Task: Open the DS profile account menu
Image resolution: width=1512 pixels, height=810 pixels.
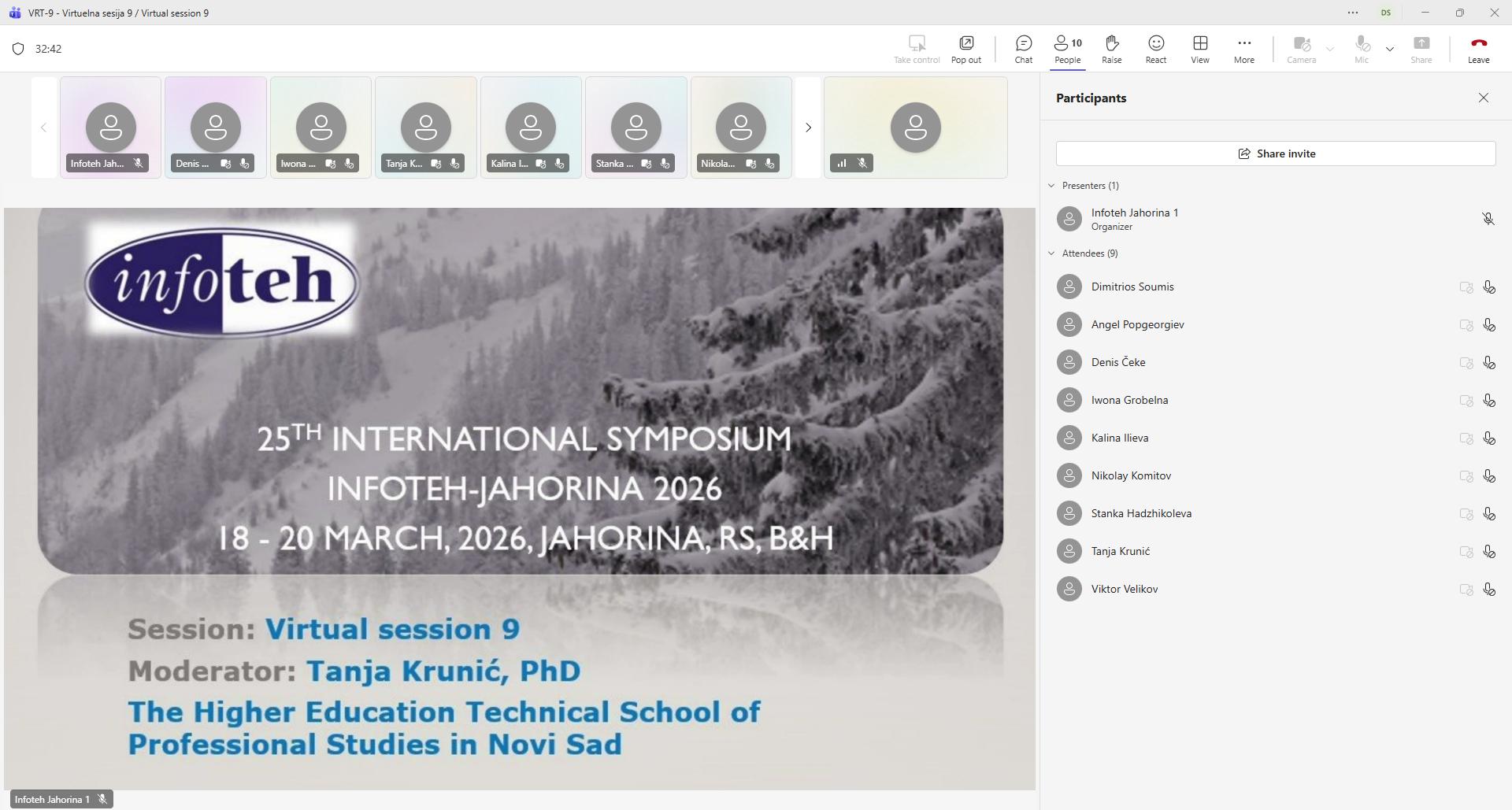Action: 1386,13
